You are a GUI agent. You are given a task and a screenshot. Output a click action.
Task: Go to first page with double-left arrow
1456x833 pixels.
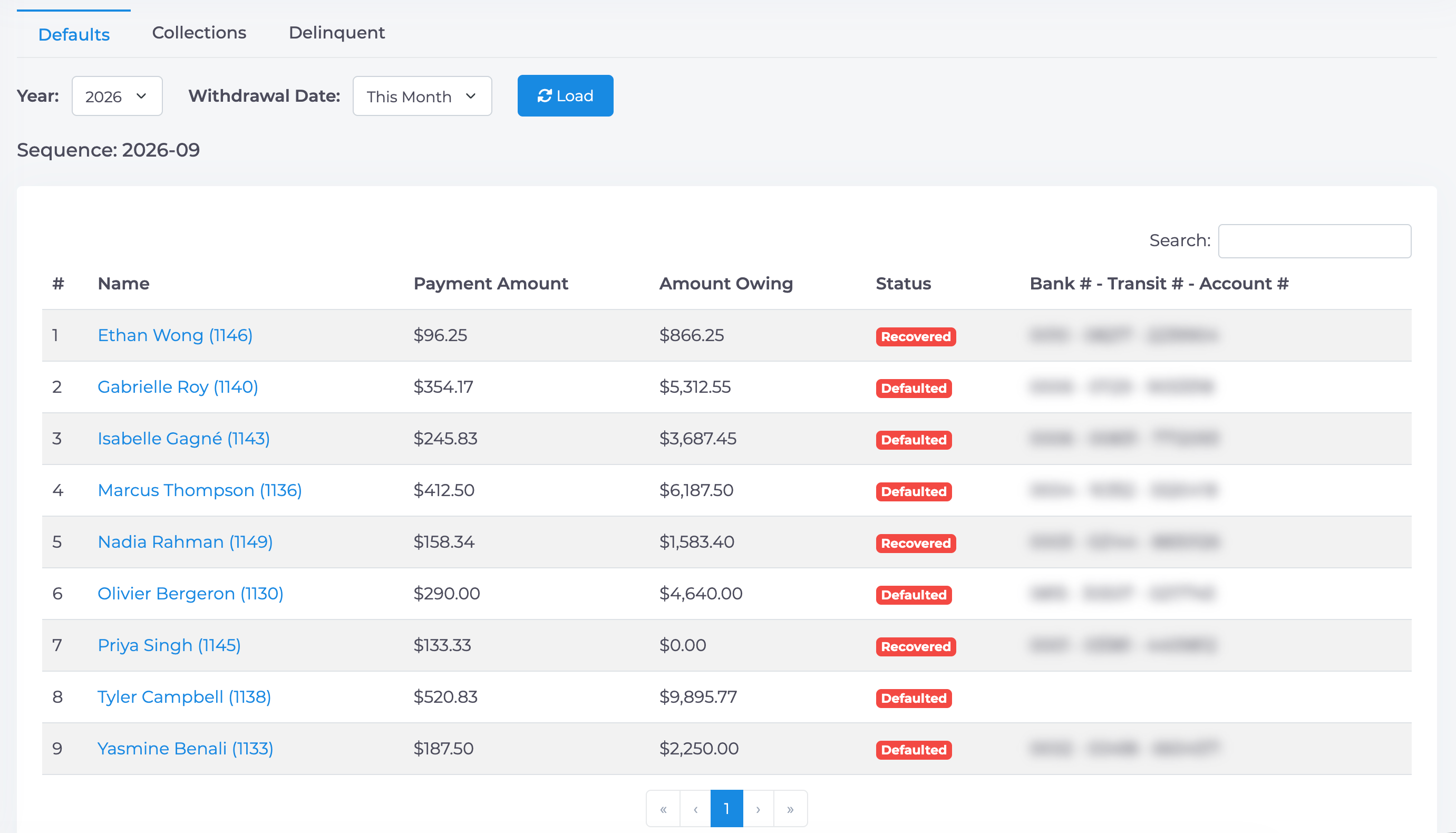click(x=663, y=809)
